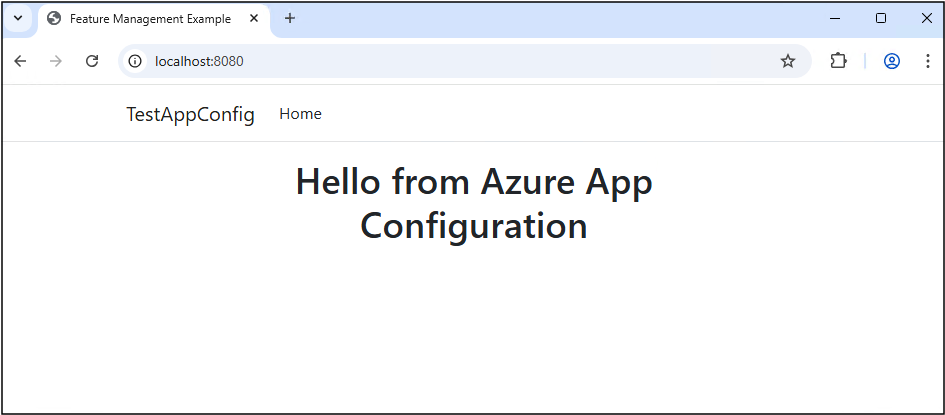Viewport: 945px width, 415px height.
Task: Go back to the previous page
Action: click(x=20, y=61)
